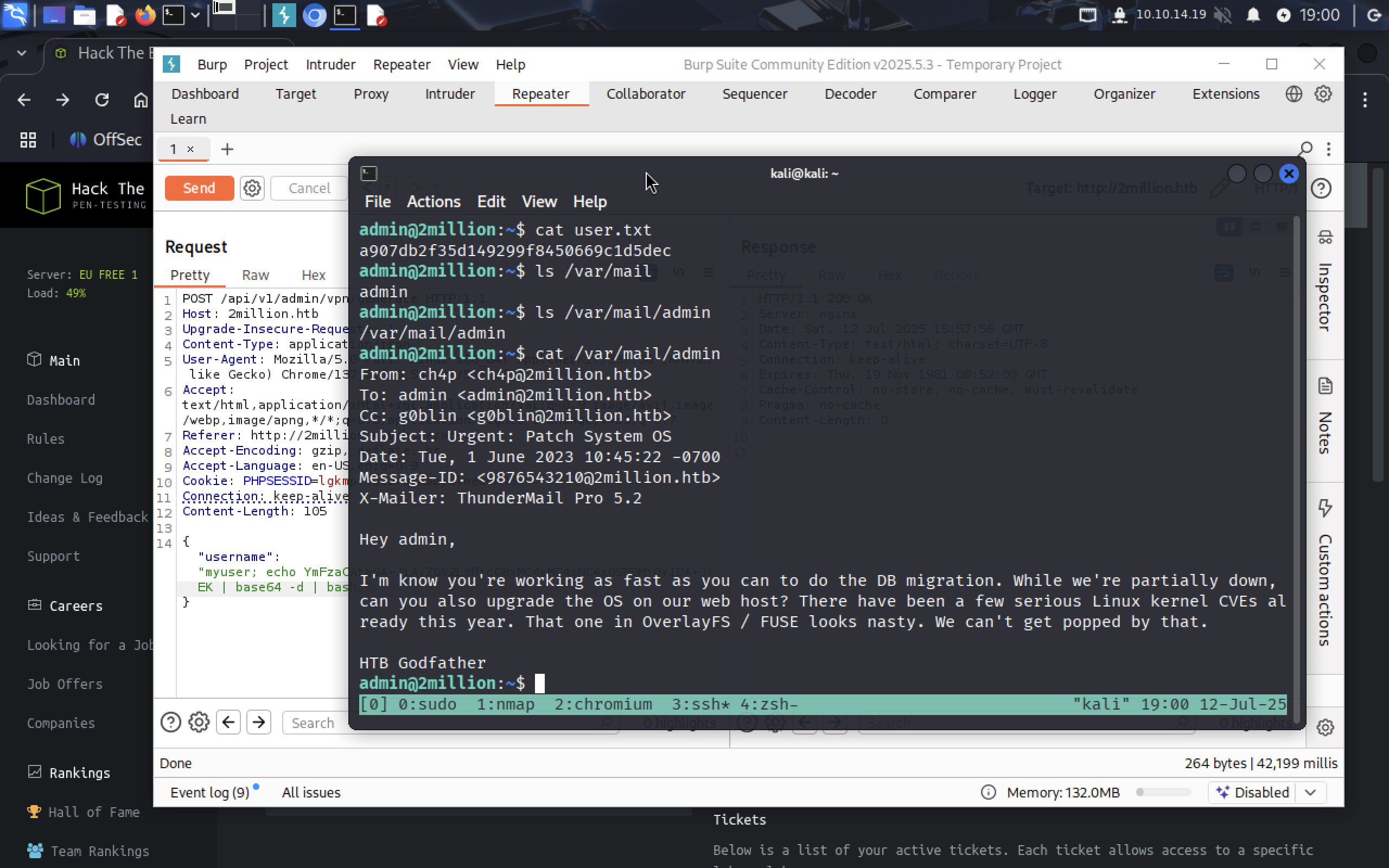The image size is (1389, 868).
Task: Open the Repeater tabs kebab menu
Action: click(1329, 149)
